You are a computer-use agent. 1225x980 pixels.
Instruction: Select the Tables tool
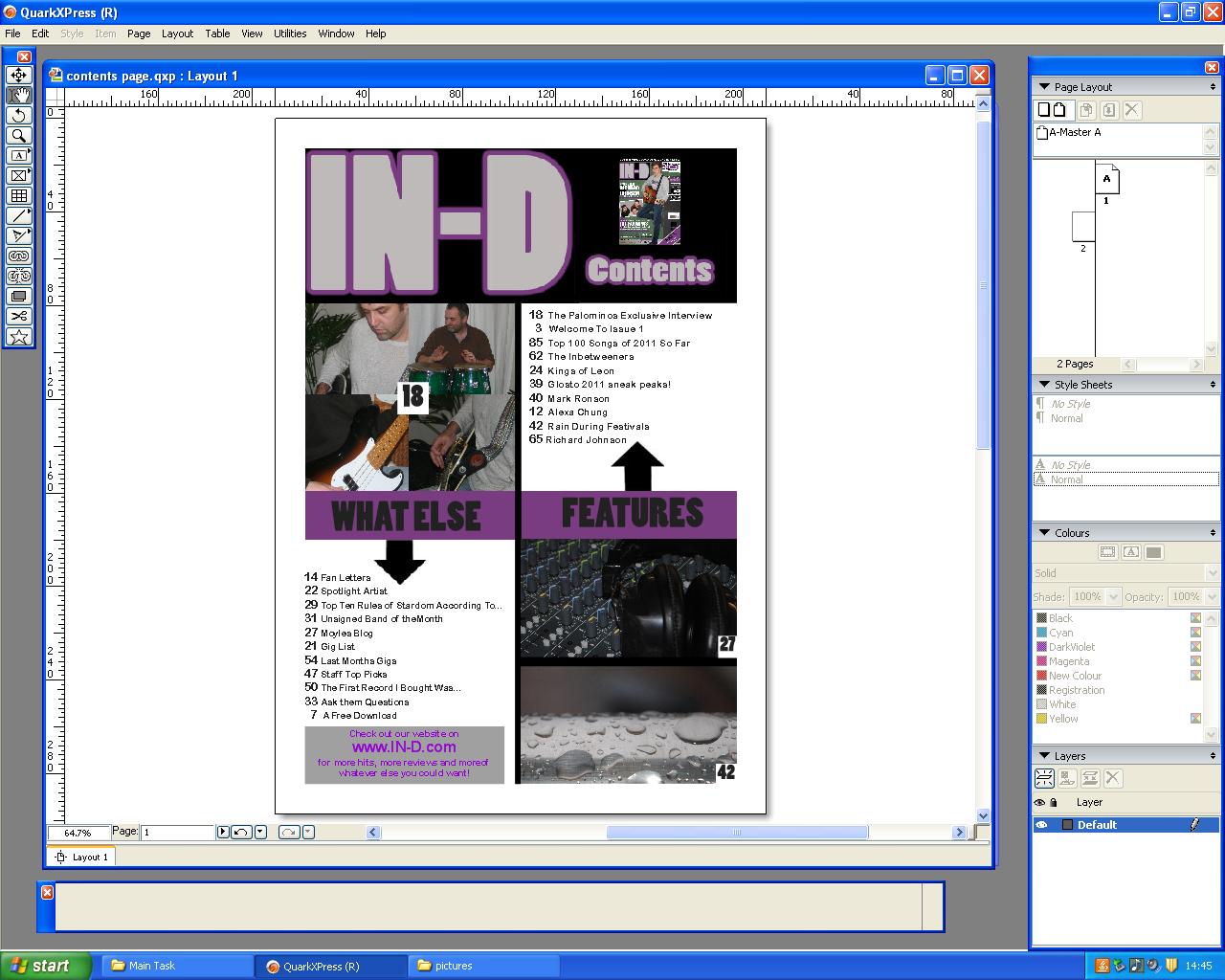pyautogui.click(x=18, y=195)
